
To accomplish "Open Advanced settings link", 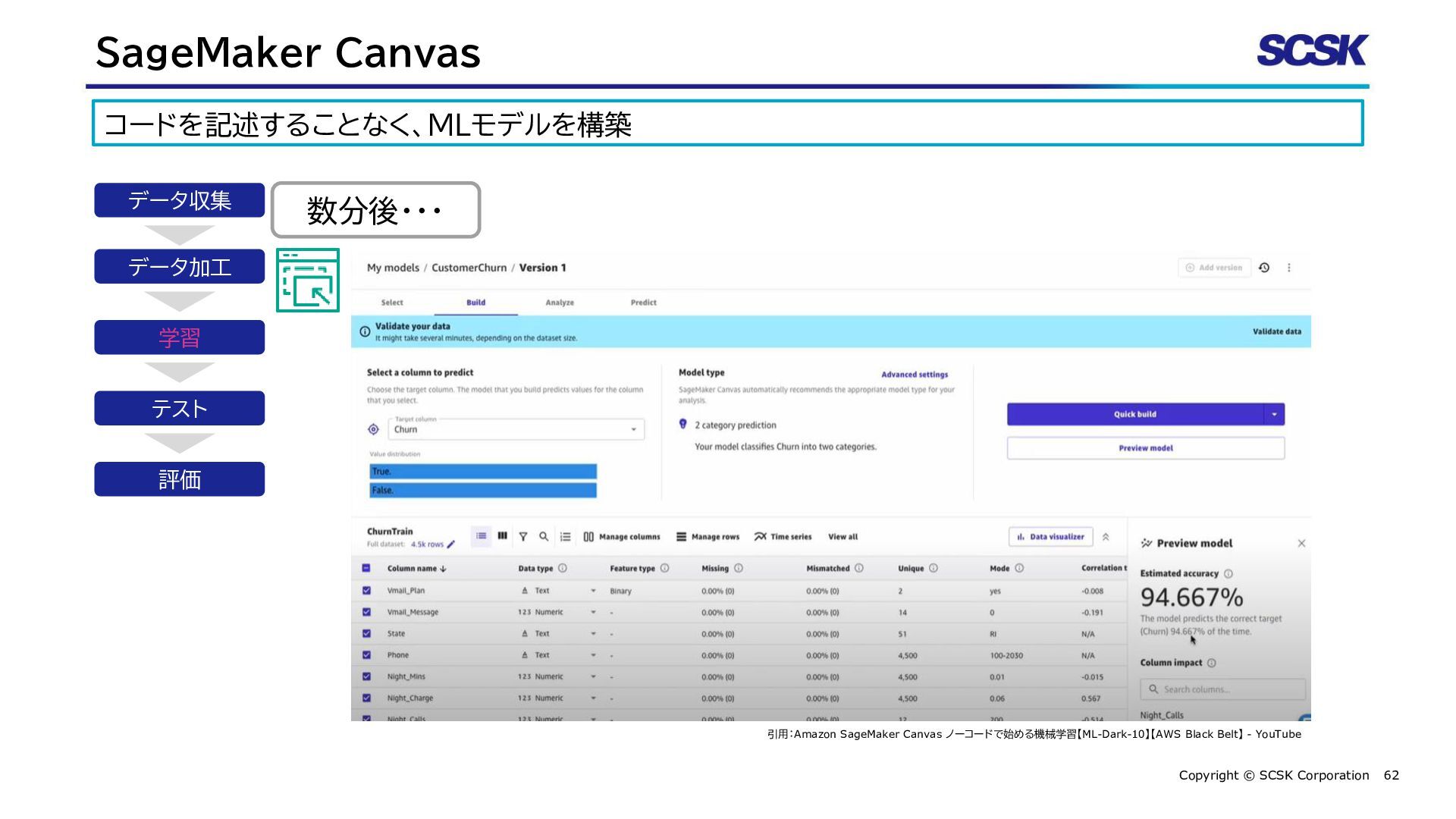I will click(915, 375).
